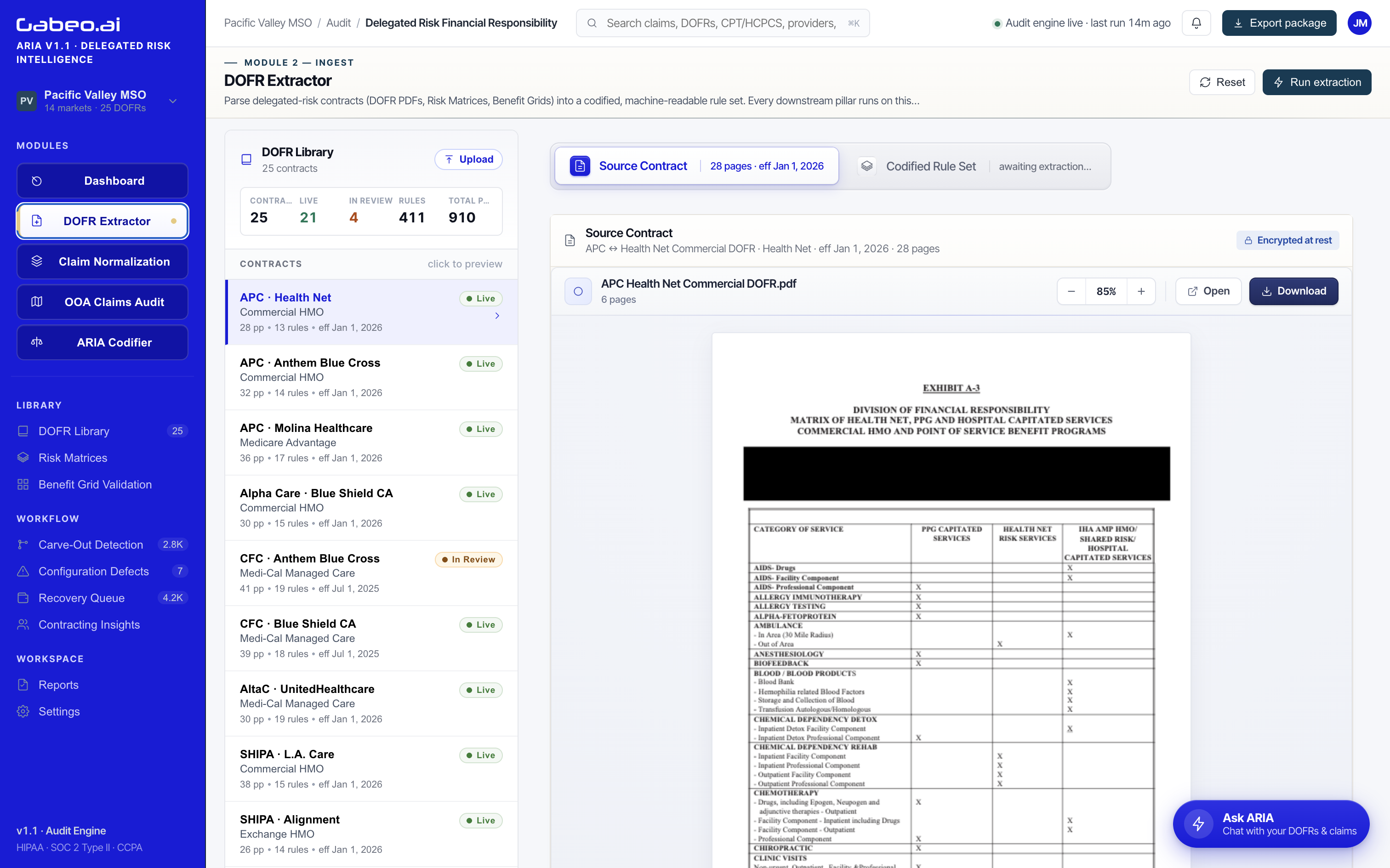
Task: Click the Settings gear icon
Action: 23,711
